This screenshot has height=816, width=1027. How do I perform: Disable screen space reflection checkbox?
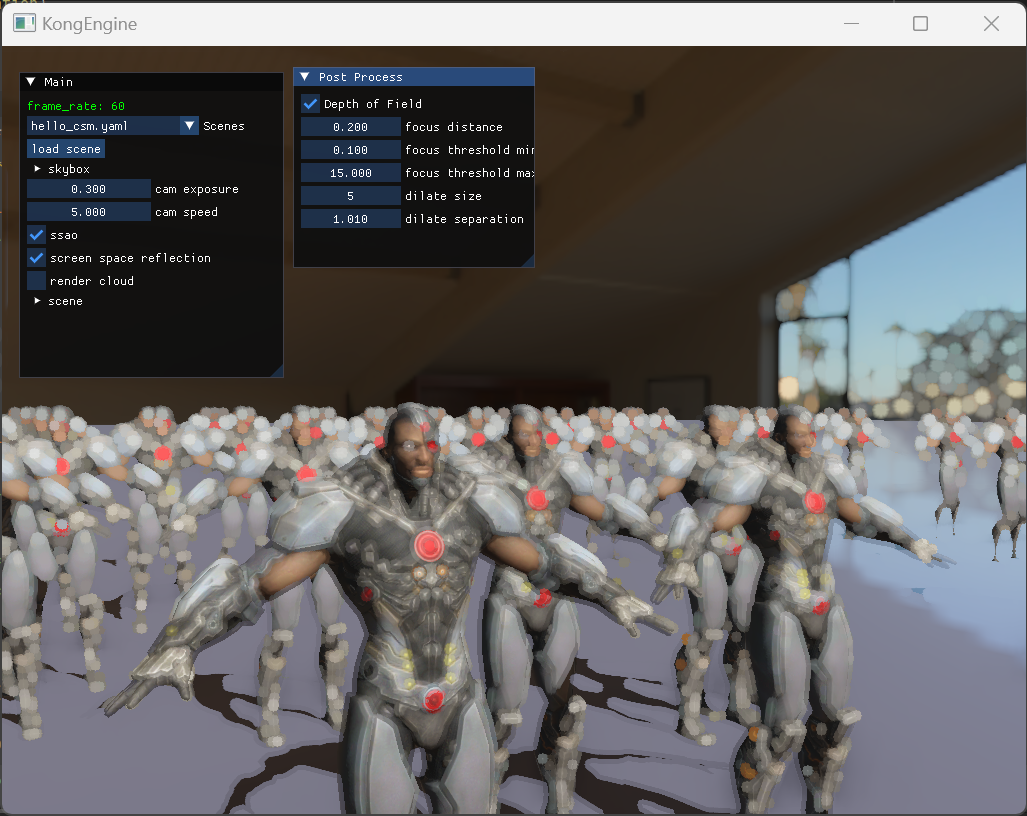coord(37,257)
